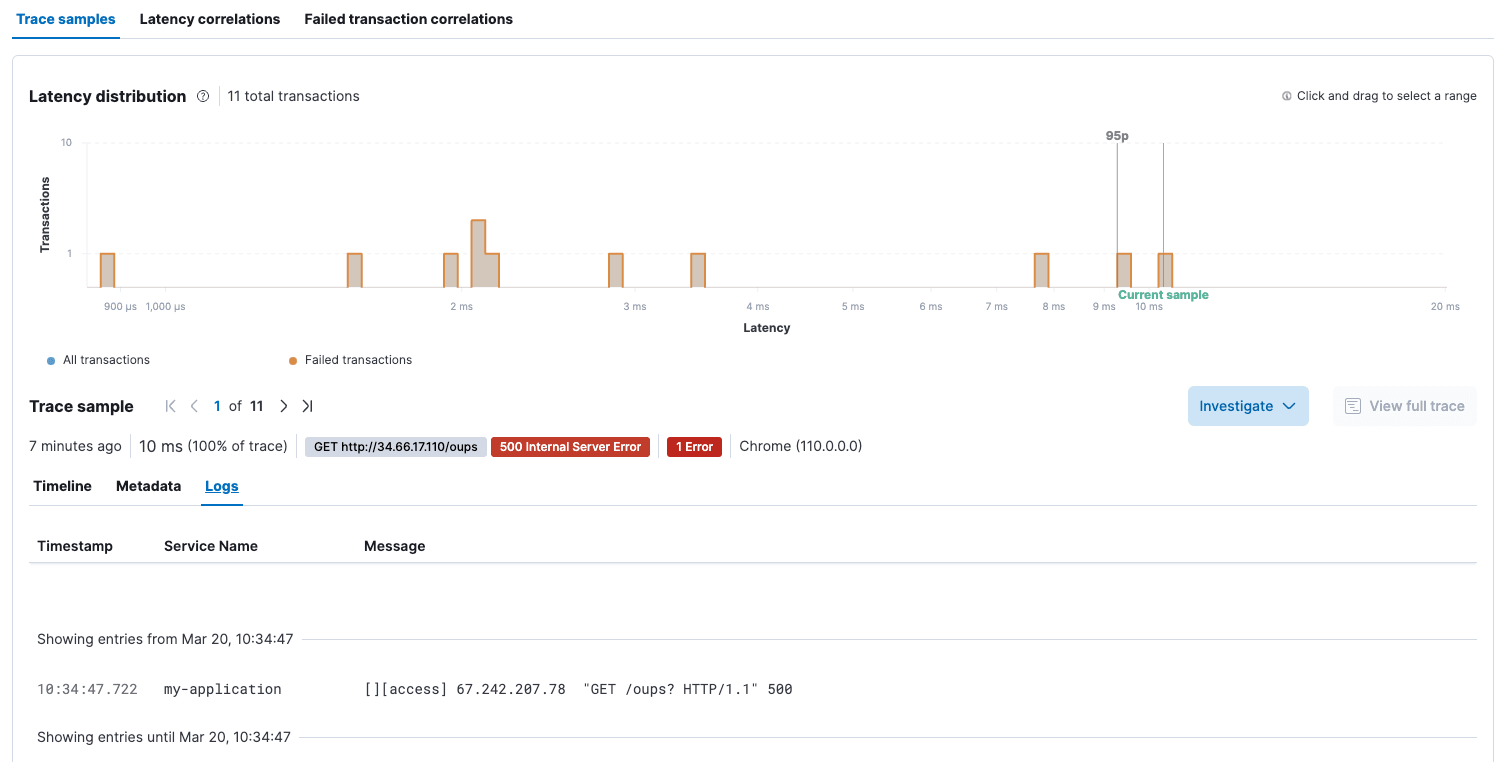
Task: Select the tallest histogram bar near 2 ms
Action: click(x=478, y=252)
